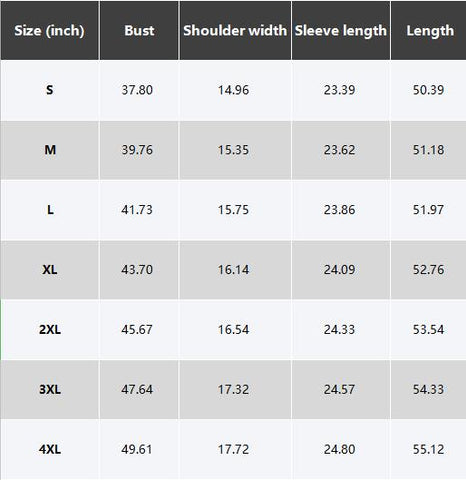Click the L size row label
466x480 pixels.
click(x=50, y=210)
